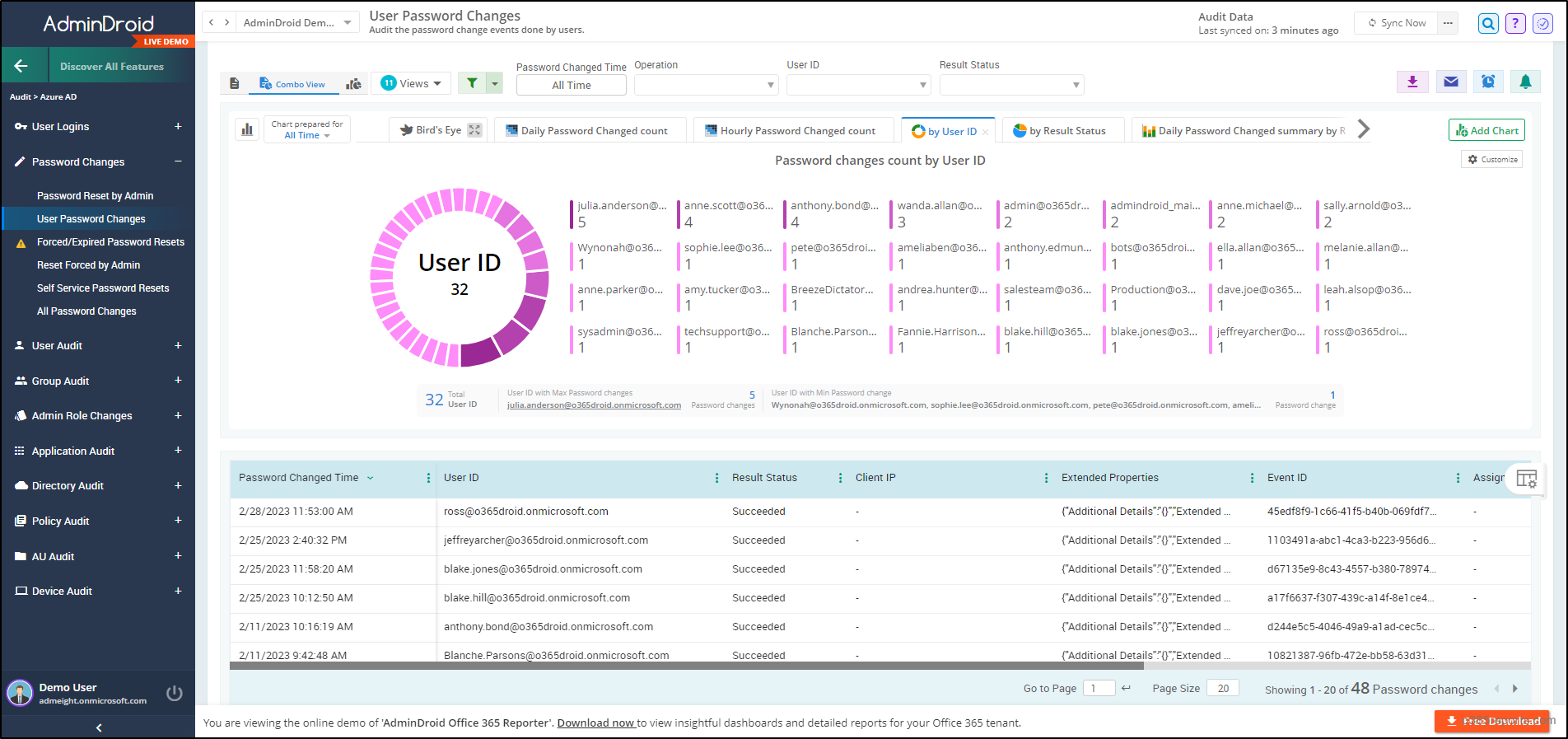Click the envelope email report icon
This screenshot has width=1568, height=739.
coord(1451,82)
